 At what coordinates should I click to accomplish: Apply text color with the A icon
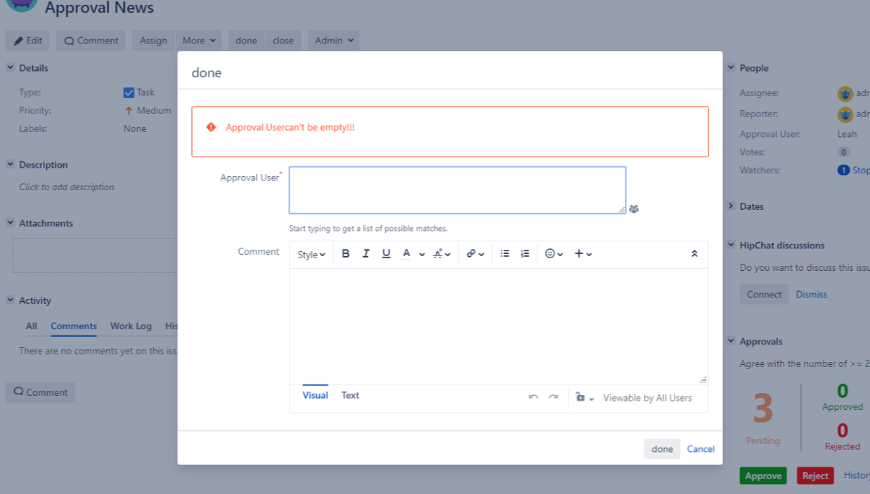coord(406,254)
